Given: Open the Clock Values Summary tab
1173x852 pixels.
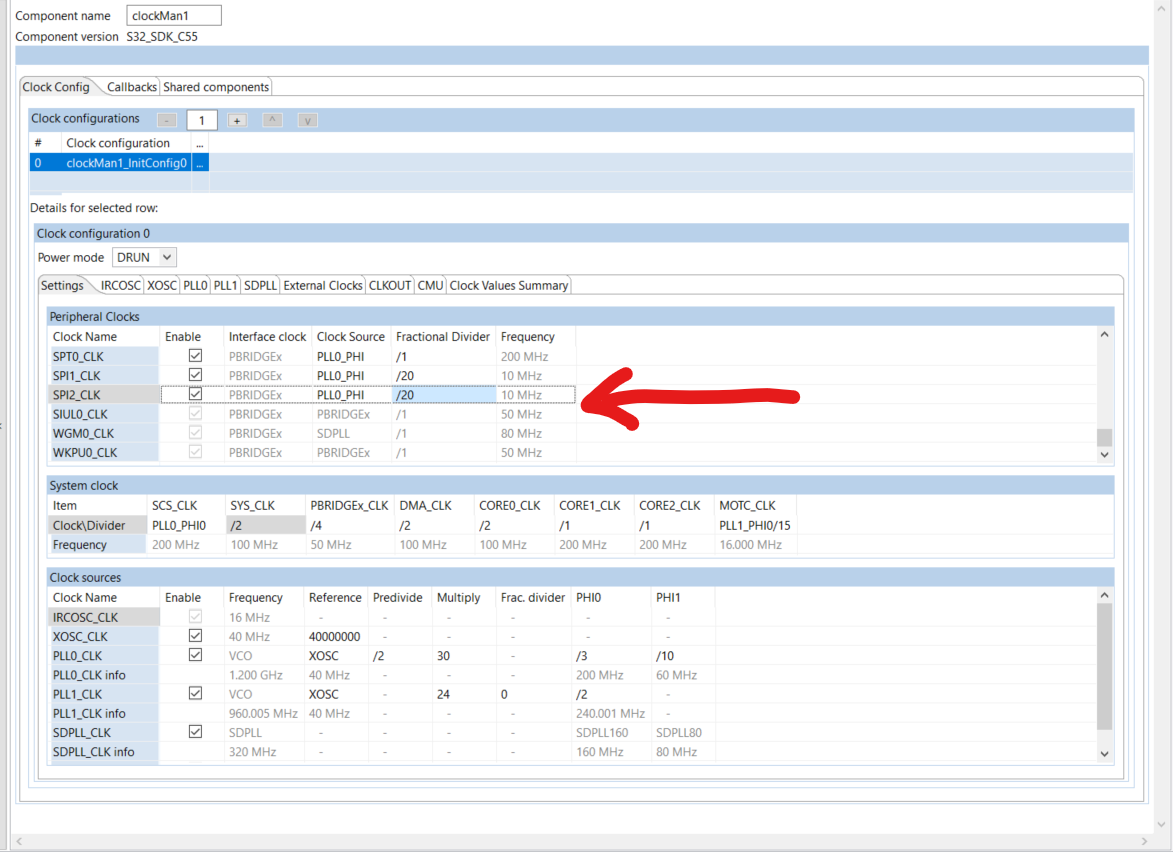Looking at the screenshot, I should point(508,284).
